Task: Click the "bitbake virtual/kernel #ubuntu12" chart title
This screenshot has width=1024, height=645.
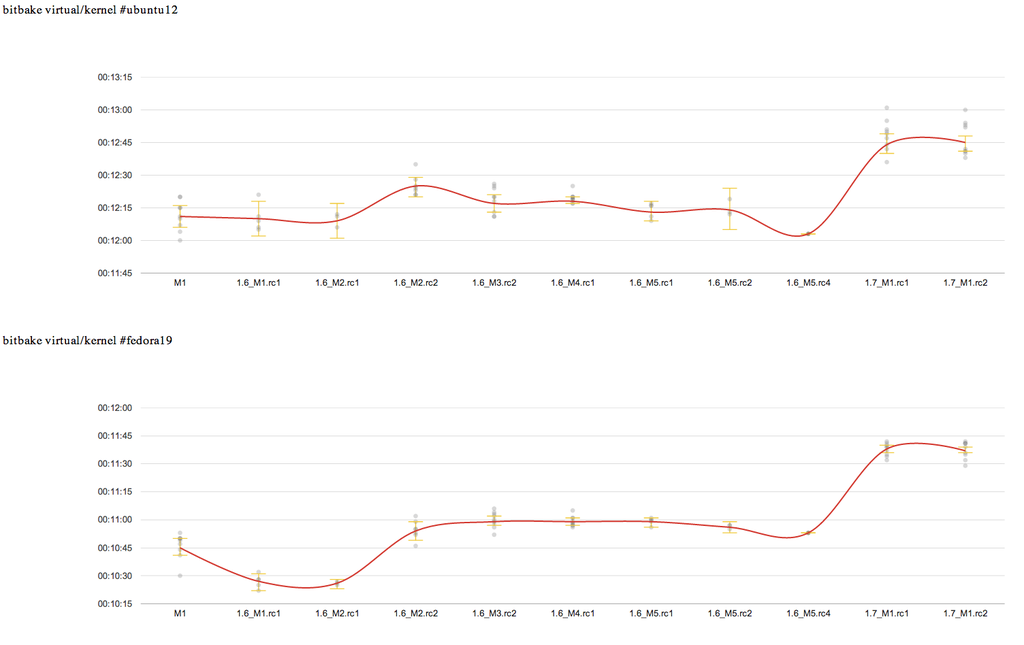Action: click(77, 9)
